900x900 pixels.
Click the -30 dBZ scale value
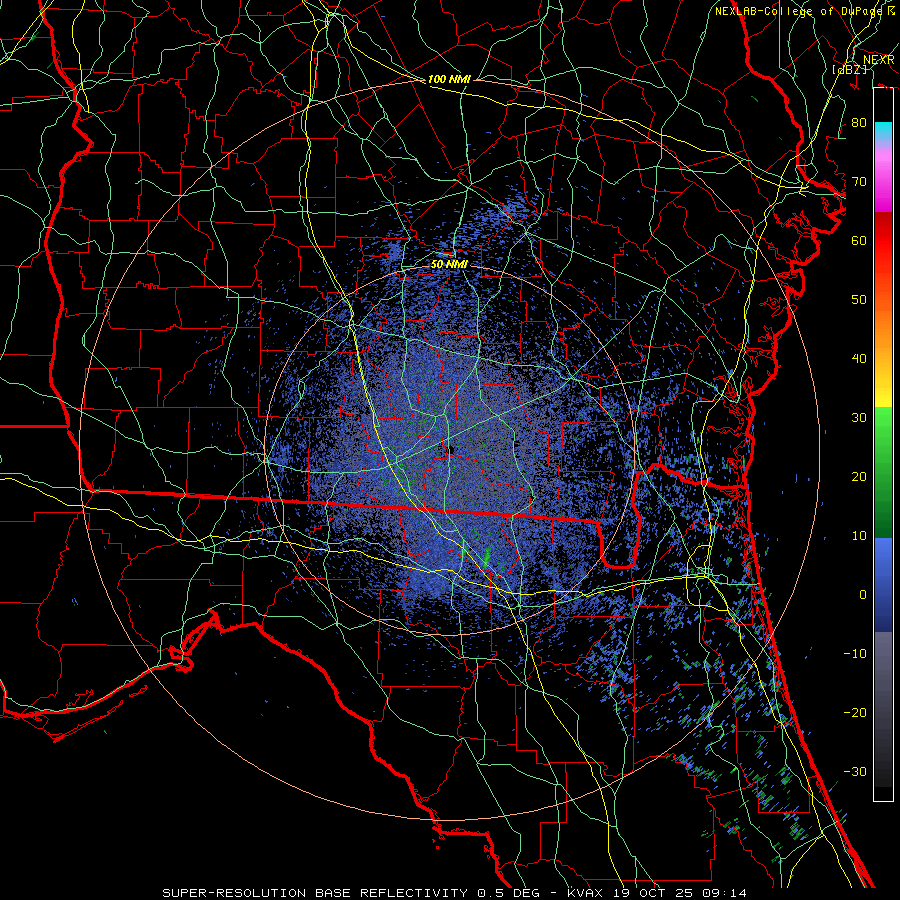click(855, 771)
